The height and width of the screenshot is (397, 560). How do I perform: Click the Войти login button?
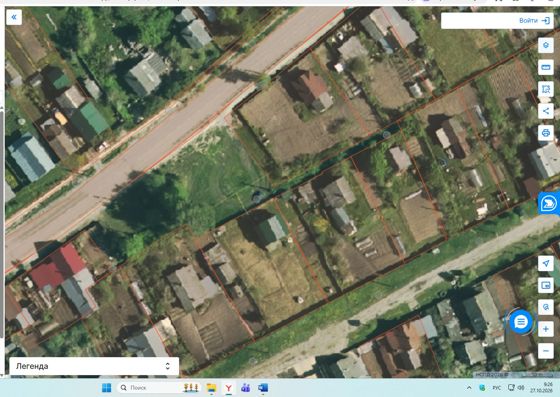534,21
